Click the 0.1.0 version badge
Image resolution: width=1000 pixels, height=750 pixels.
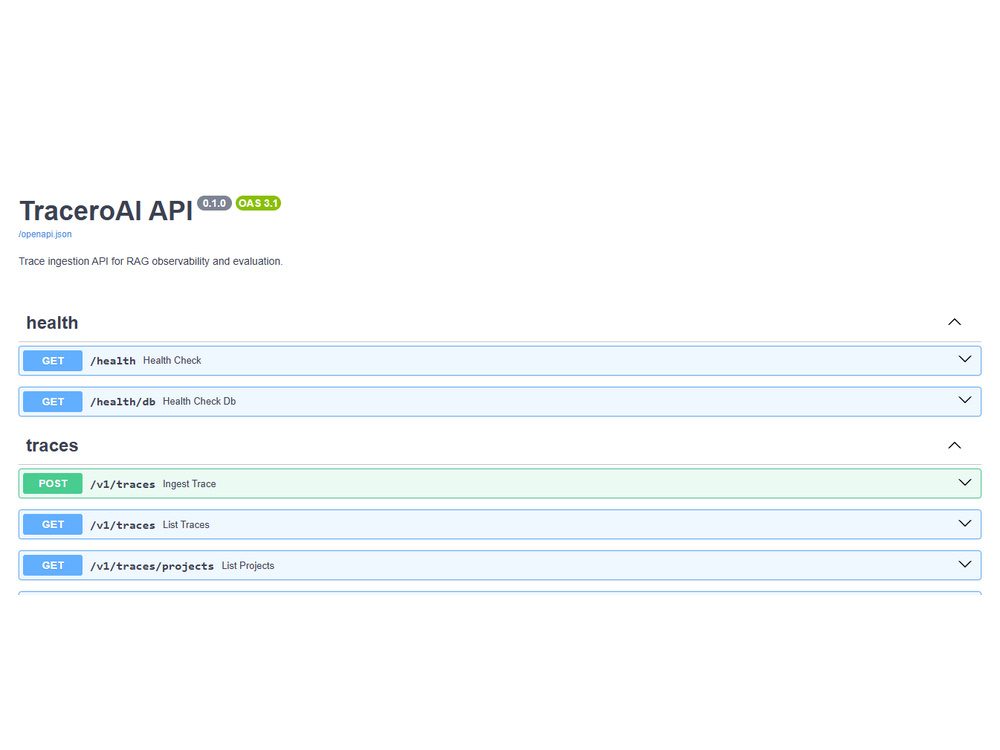click(214, 203)
